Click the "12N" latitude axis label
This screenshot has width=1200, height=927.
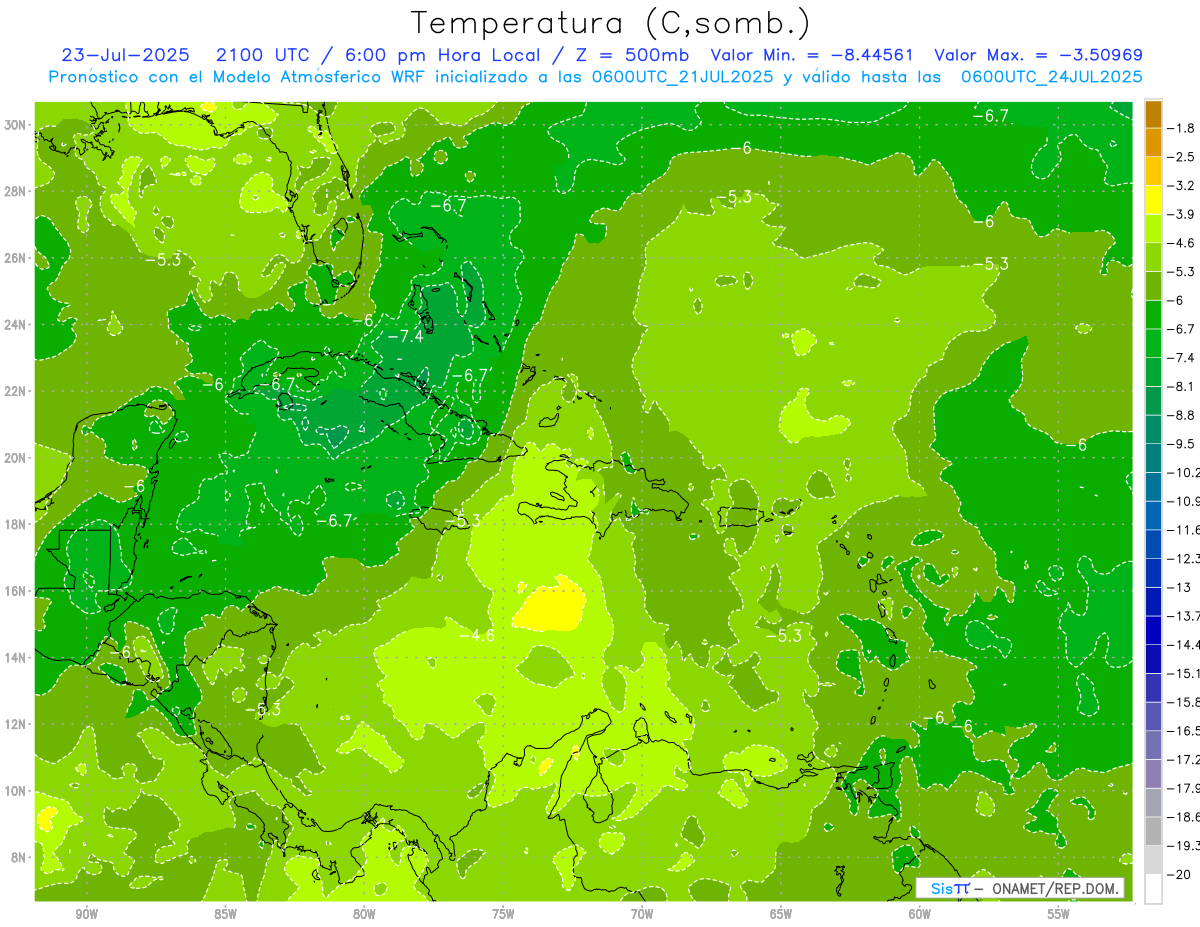[17, 724]
